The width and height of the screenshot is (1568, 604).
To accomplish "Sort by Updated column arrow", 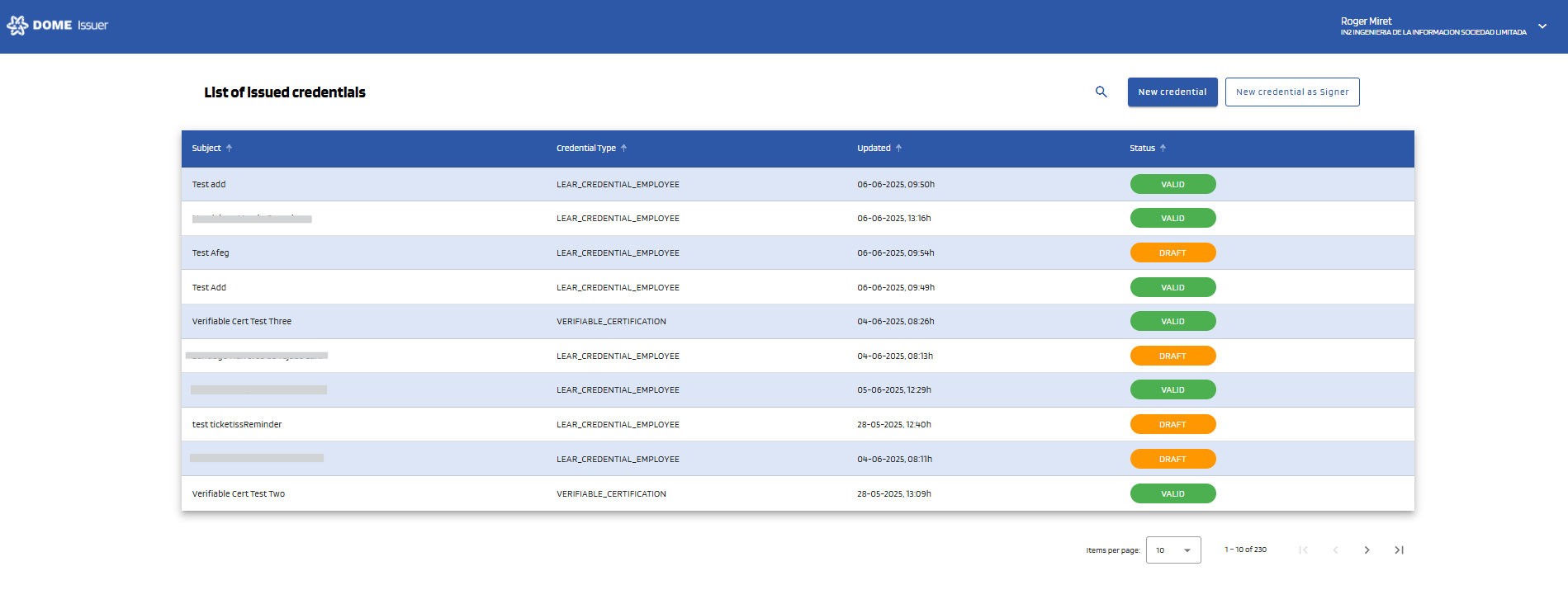I will click(899, 149).
